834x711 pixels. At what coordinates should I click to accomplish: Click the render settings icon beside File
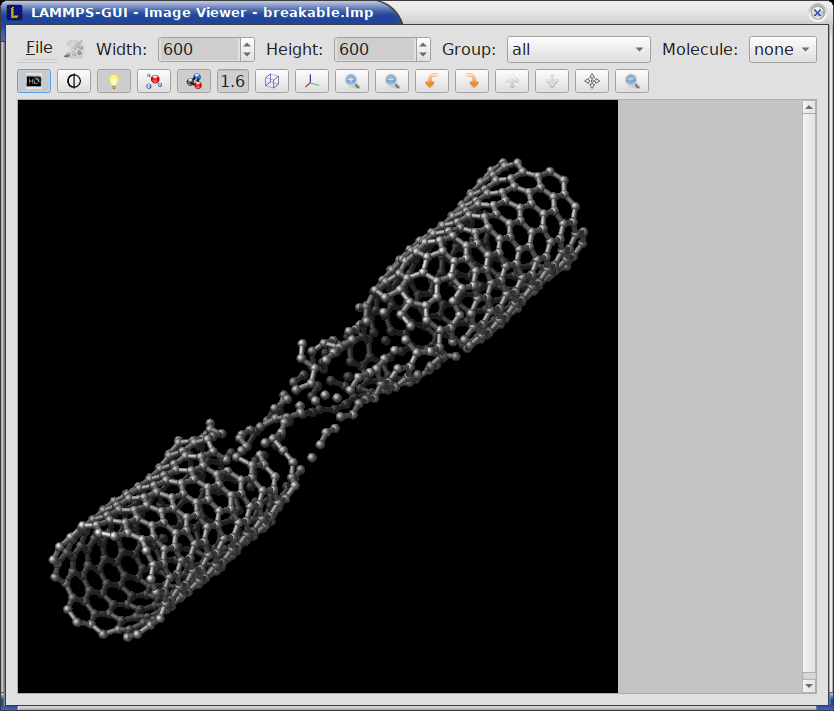[x=74, y=49]
